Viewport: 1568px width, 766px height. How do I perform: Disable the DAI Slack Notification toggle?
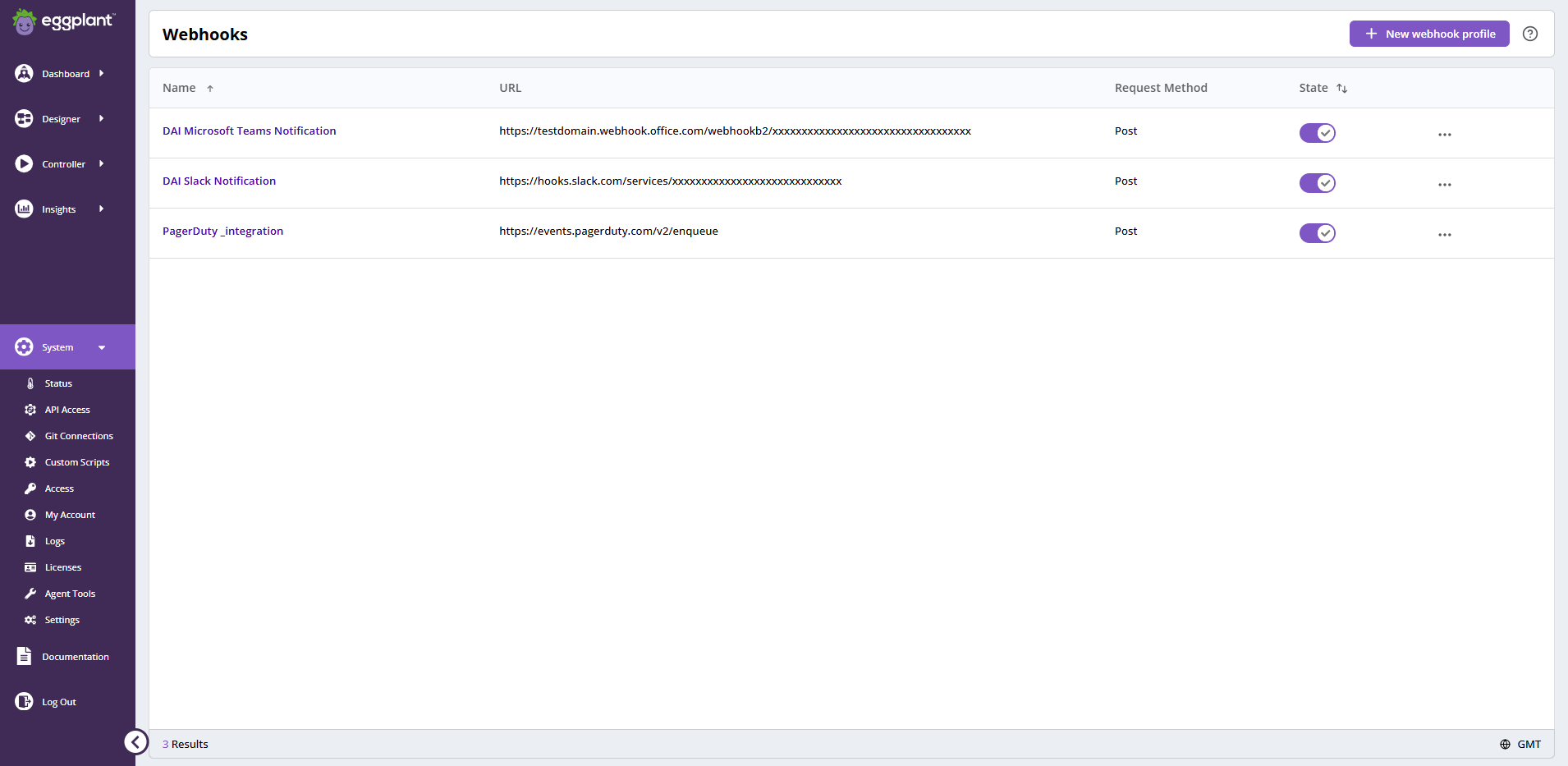[x=1318, y=183]
